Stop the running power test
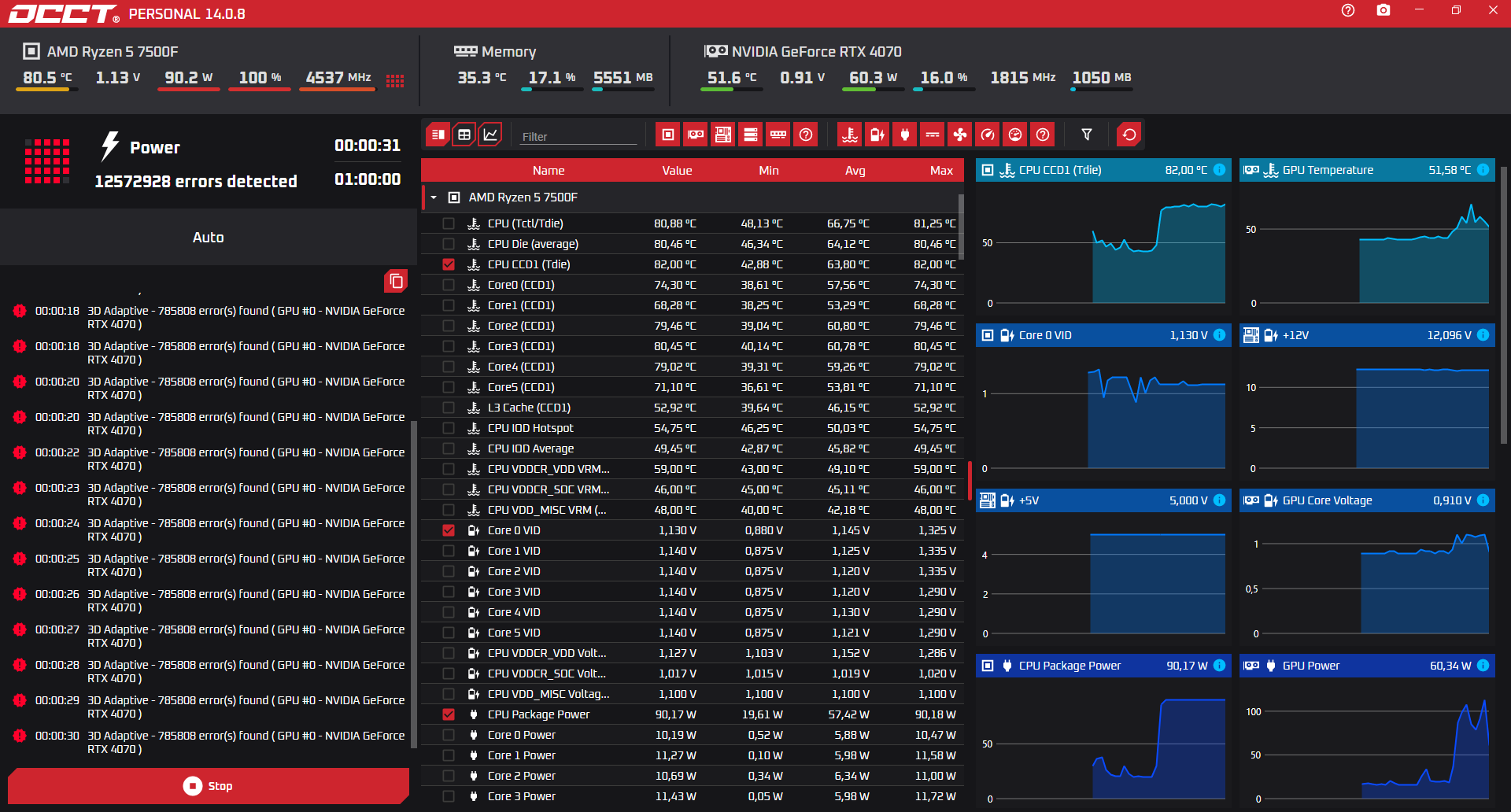 [x=209, y=786]
